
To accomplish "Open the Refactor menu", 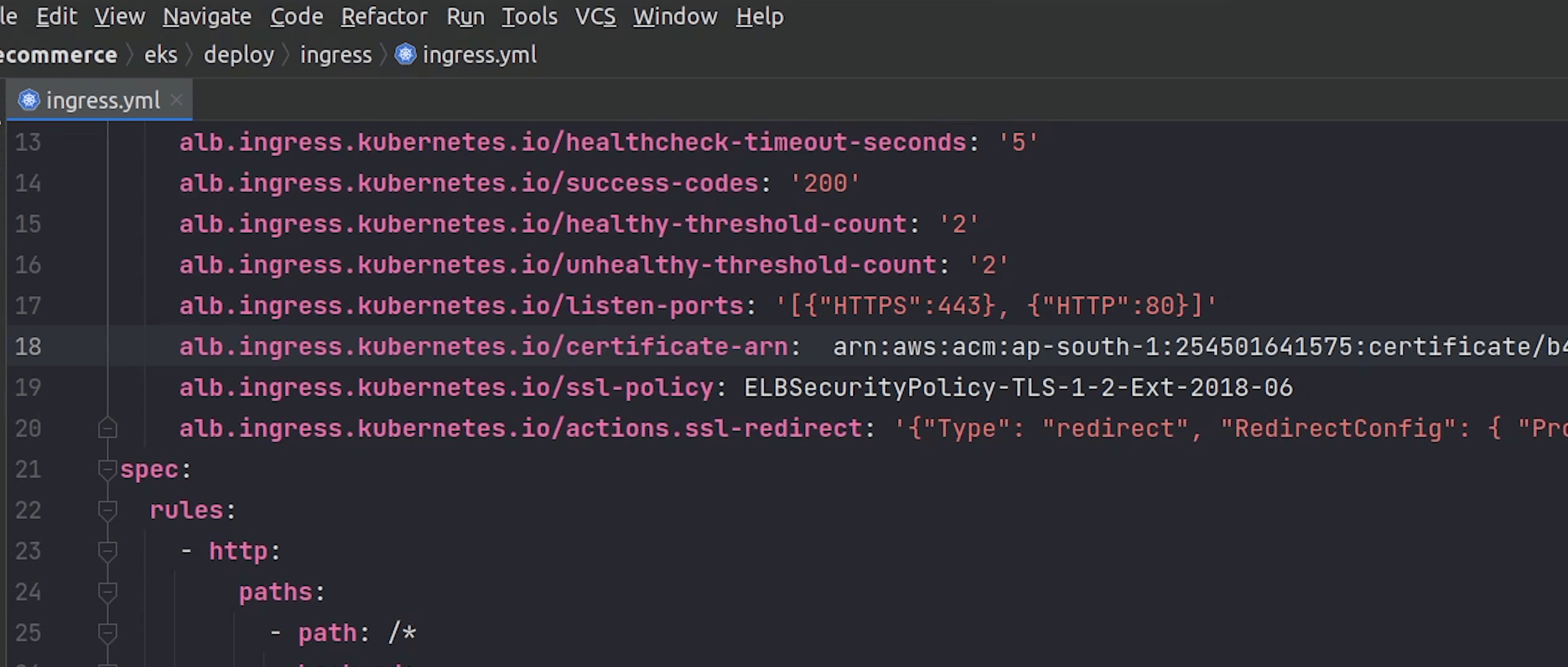I will 384,17.
